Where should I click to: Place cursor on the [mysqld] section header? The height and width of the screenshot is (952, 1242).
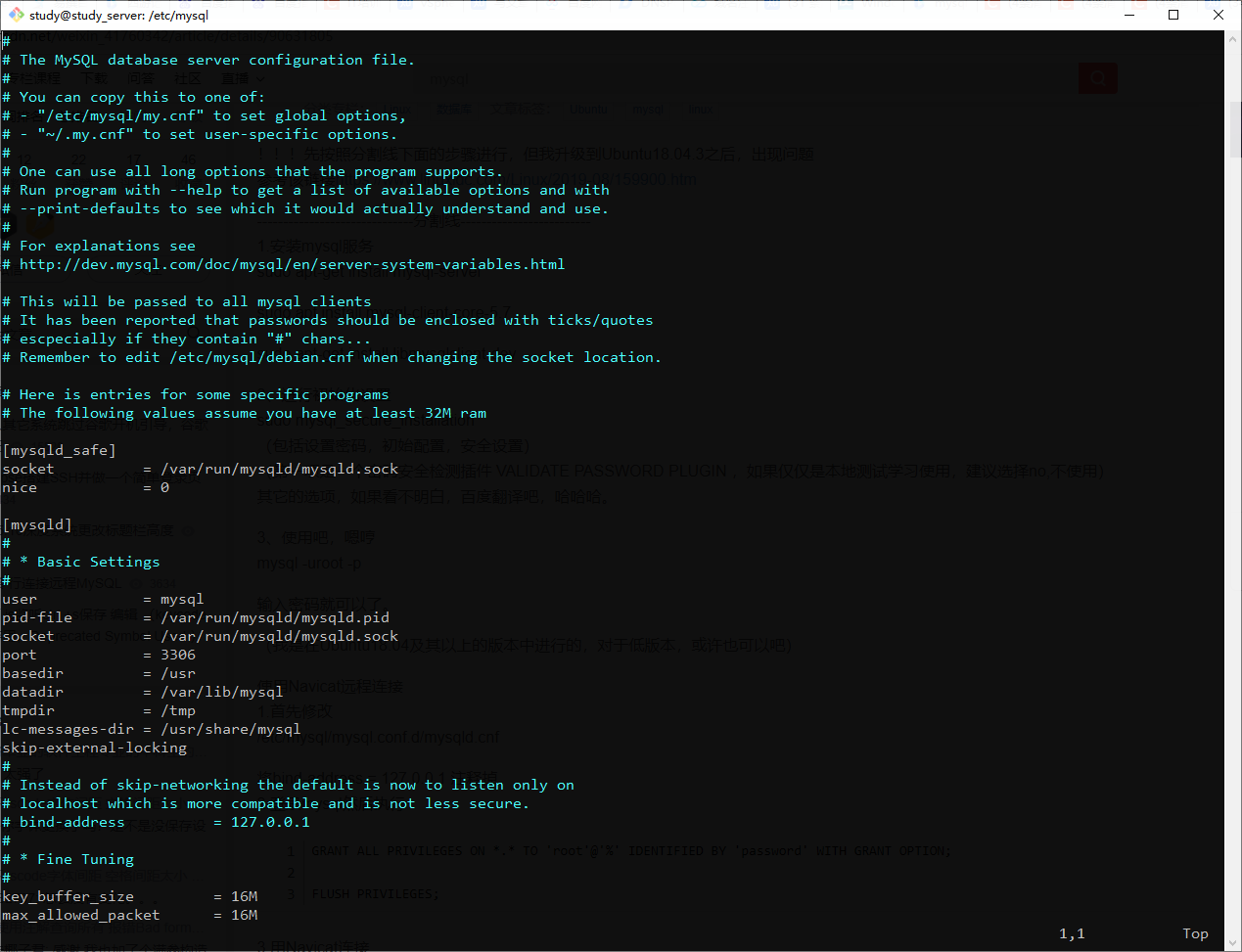(x=37, y=524)
